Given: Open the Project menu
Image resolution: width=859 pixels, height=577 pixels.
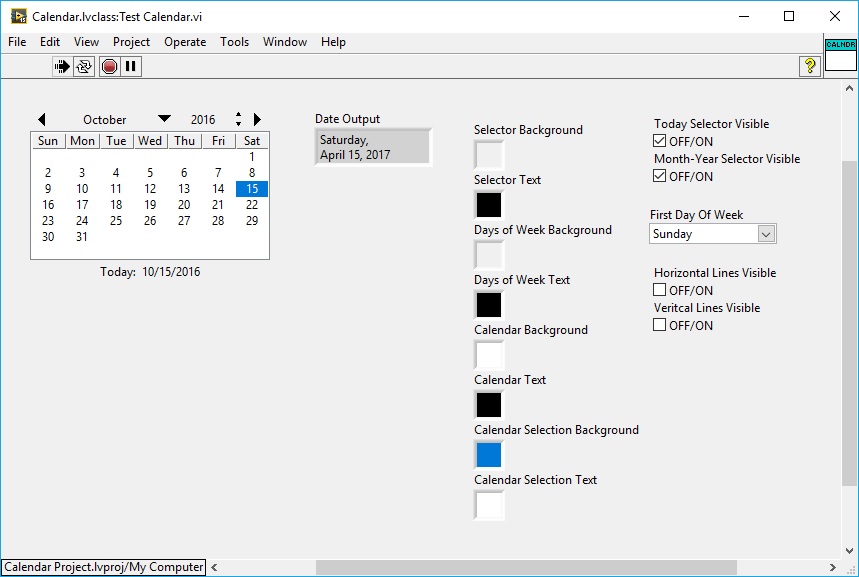Looking at the screenshot, I should pos(131,42).
